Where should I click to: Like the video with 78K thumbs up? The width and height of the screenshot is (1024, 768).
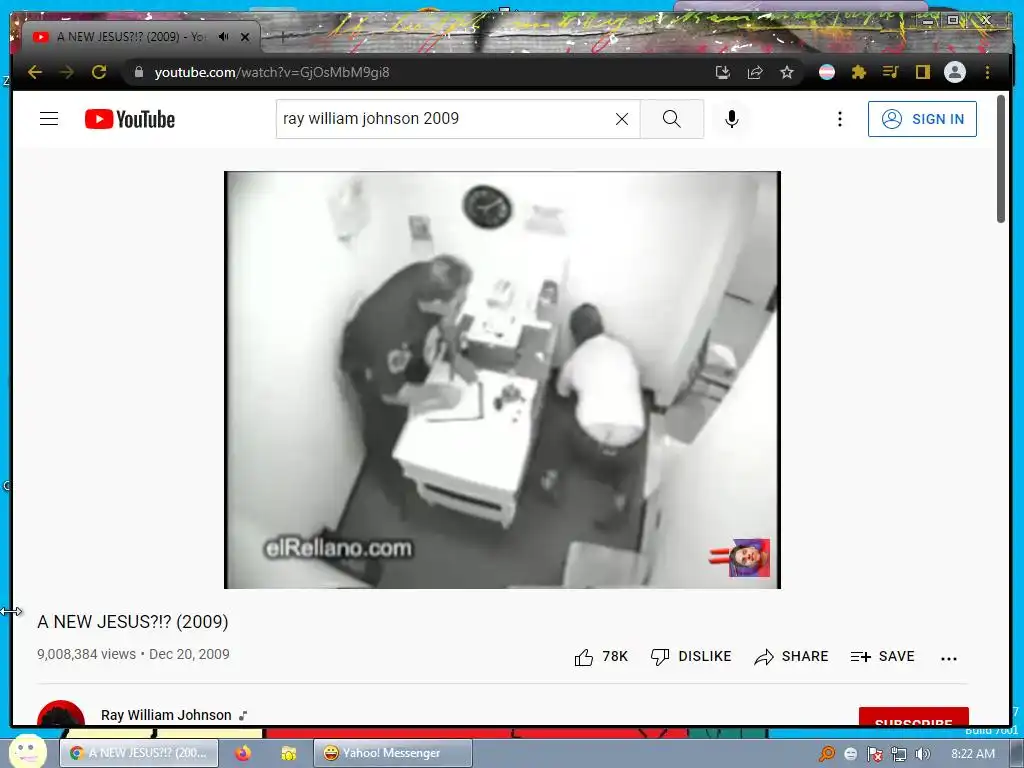601,656
